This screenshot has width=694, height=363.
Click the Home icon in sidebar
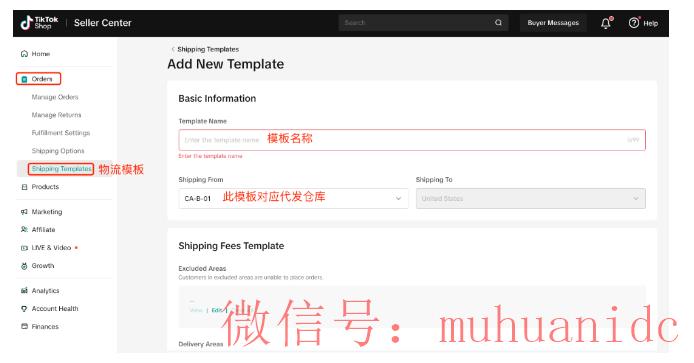(x=24, y=54)
